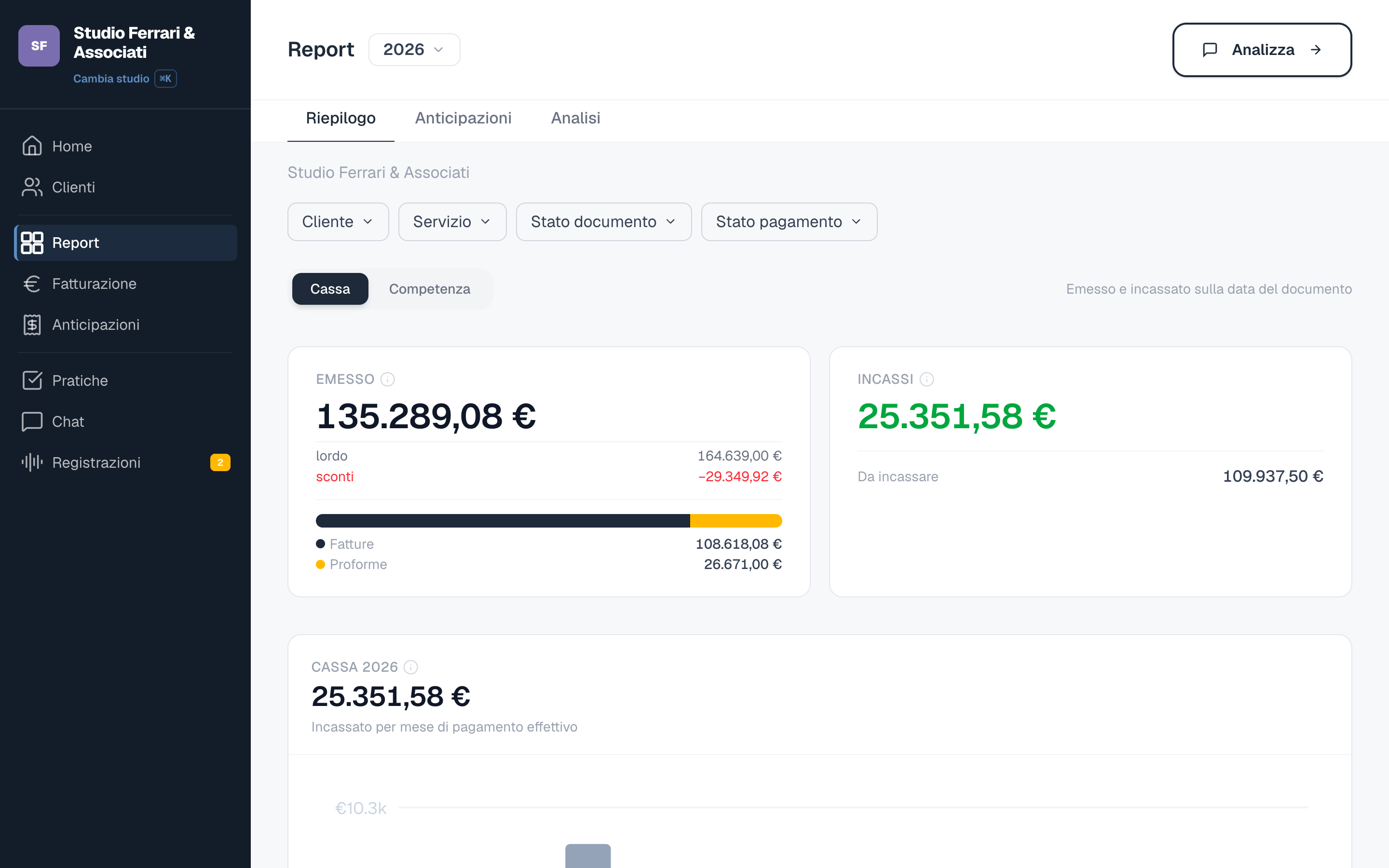This screenshot has width=1389, height=868.
Task: Click the Studio Ferrari & Associati breadcrumb text
Action: [378, 173]
